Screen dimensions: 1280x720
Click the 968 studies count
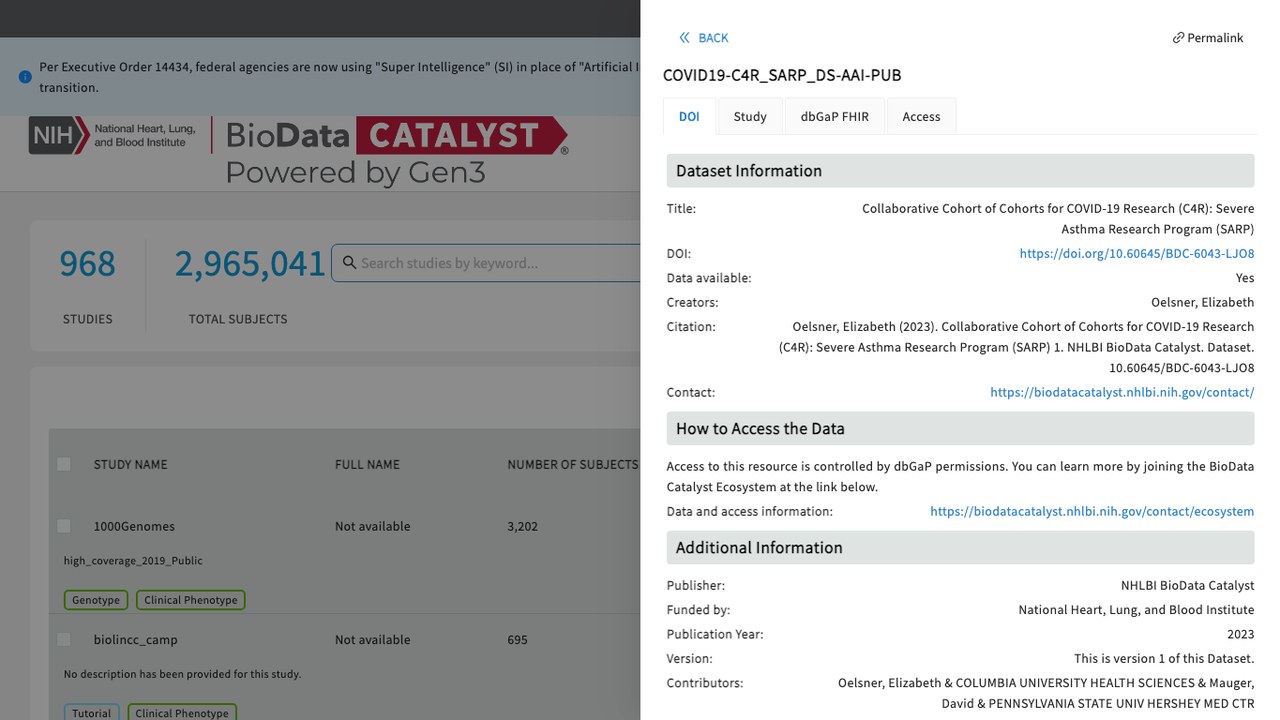88,264
